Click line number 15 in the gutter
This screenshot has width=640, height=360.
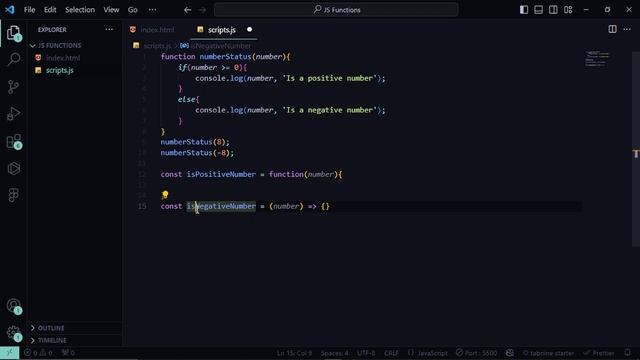pyautogui.click(x=142, y=206)
